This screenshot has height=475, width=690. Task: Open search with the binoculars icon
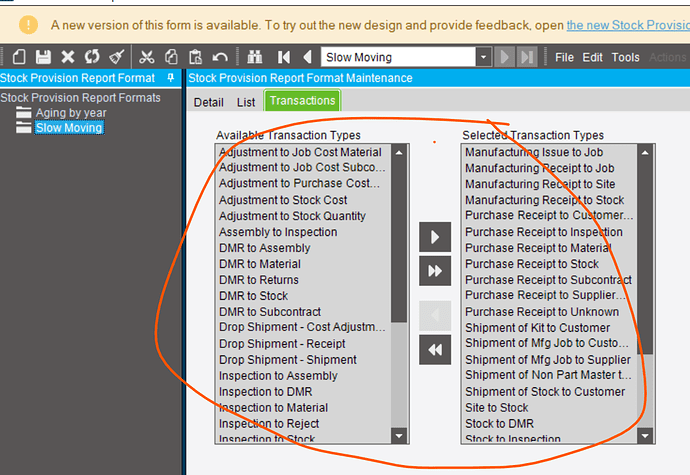(255, 57)
